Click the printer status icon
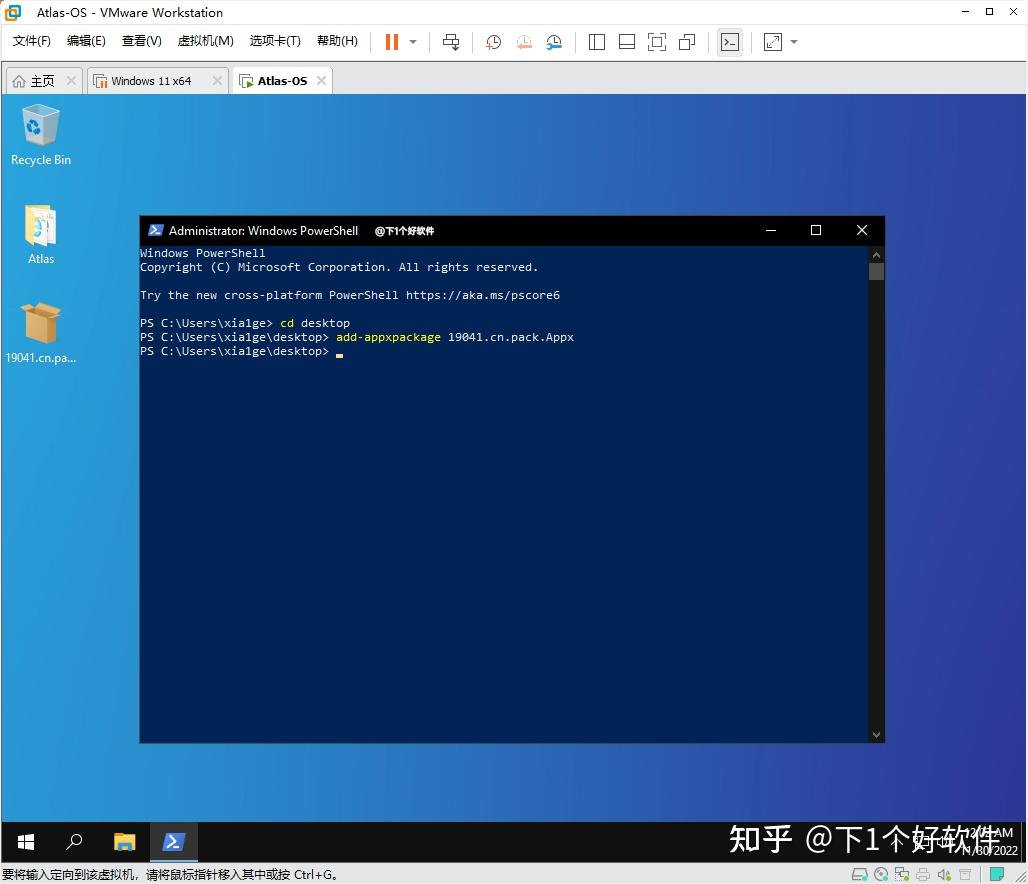Viewport: 1028px width, 884px height. 923,874
